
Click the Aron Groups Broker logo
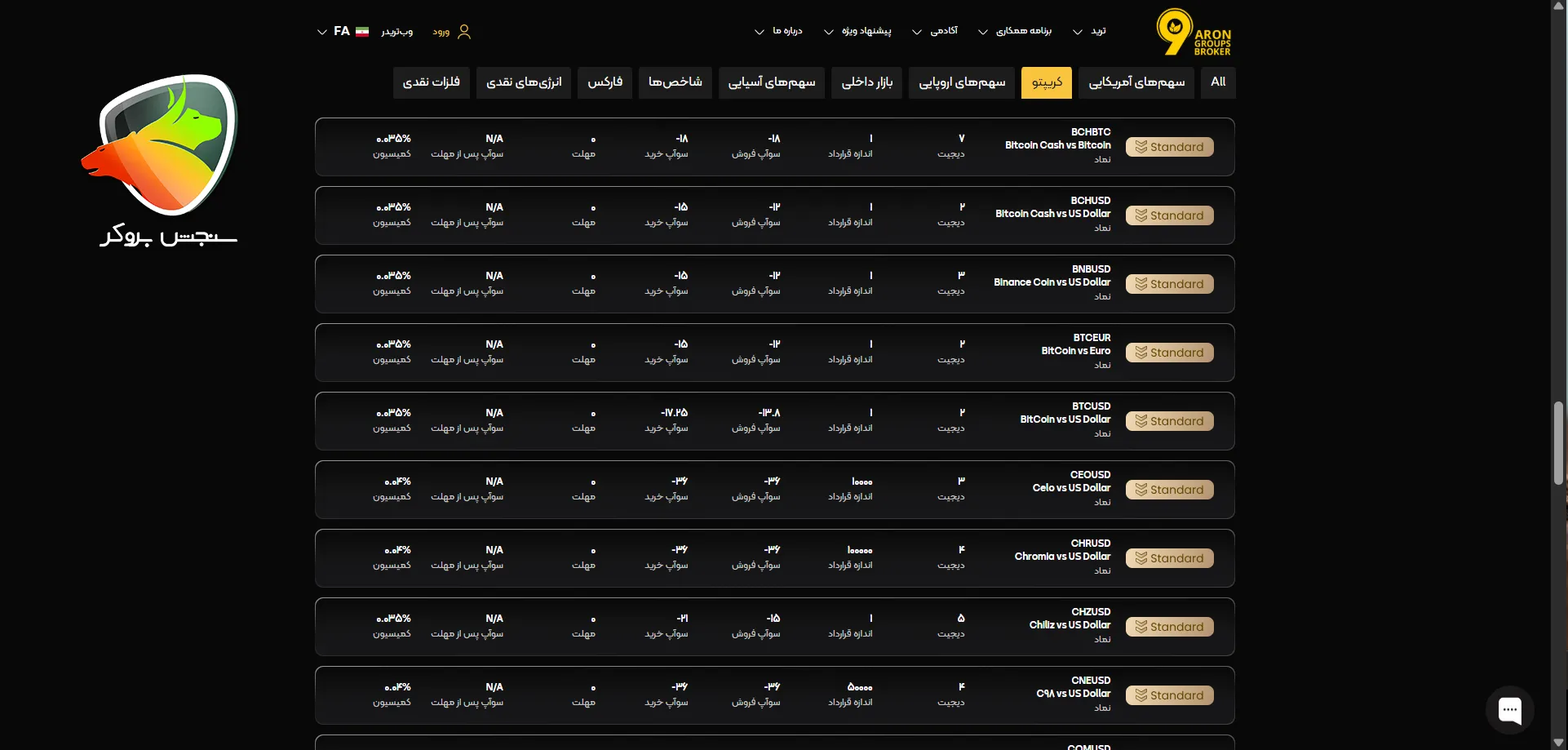point(1193,33)
